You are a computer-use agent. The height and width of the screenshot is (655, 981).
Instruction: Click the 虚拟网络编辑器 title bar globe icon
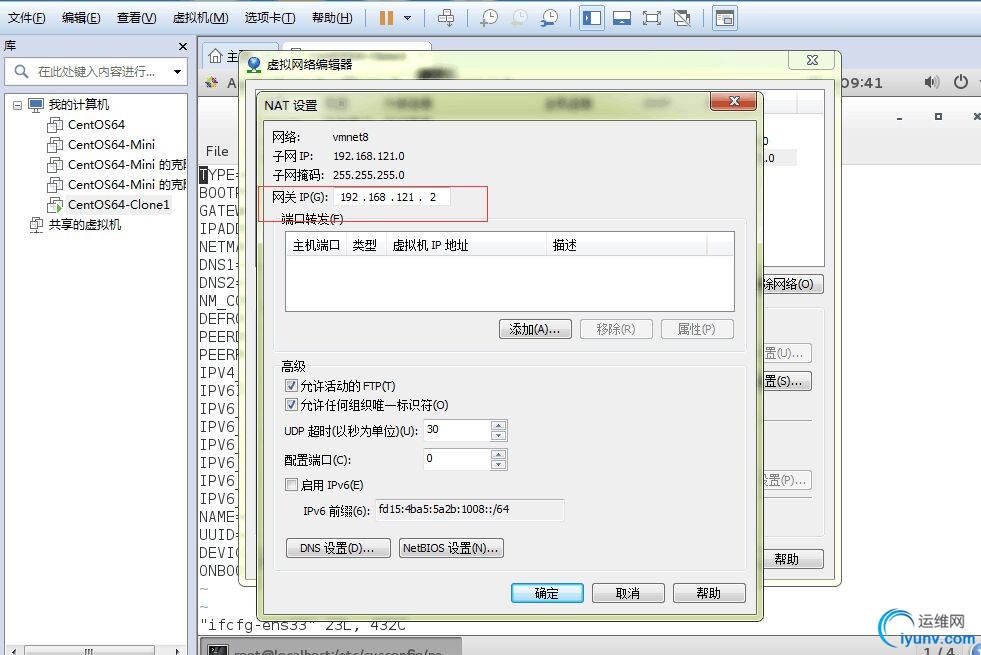pyautogui.click(x=254, y=64)
